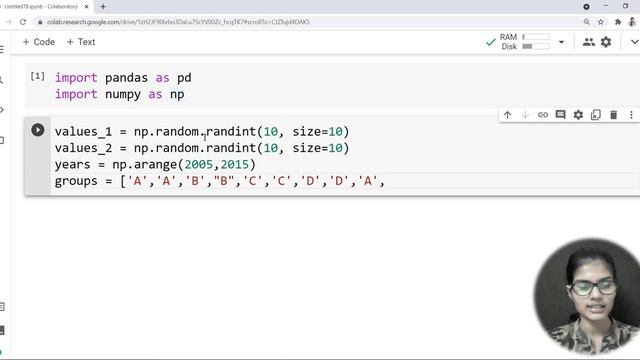Place cursor on the groups list line

click(x=220, y=181)
